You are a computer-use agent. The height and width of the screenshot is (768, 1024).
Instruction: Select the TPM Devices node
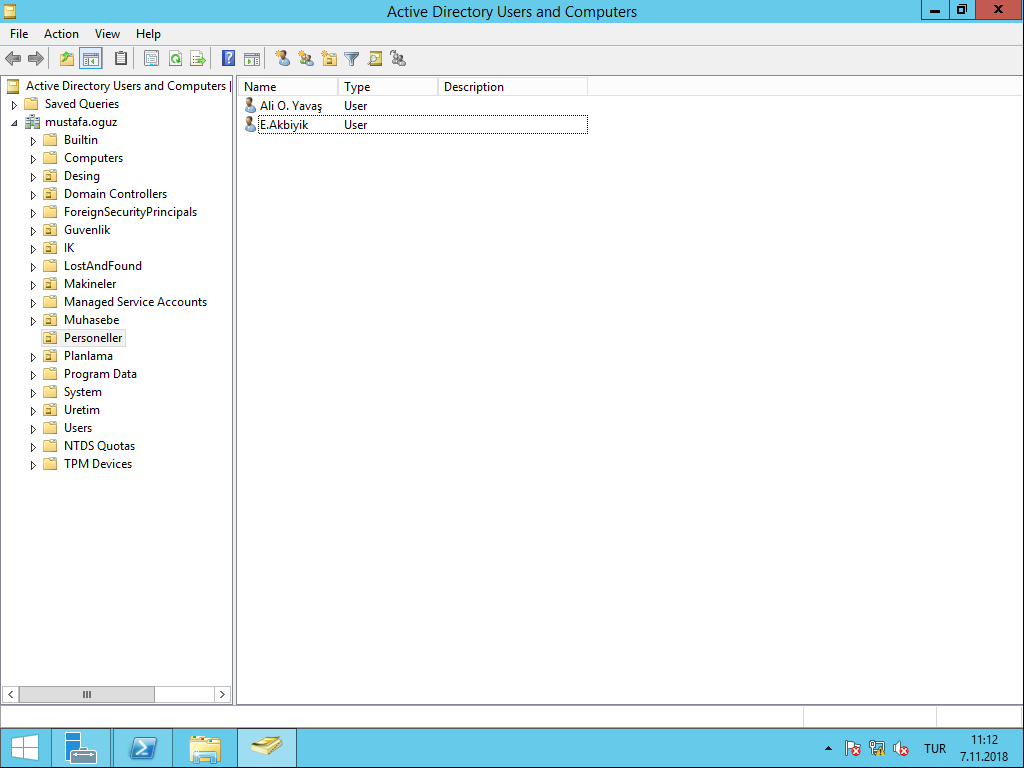click(98, 464)
